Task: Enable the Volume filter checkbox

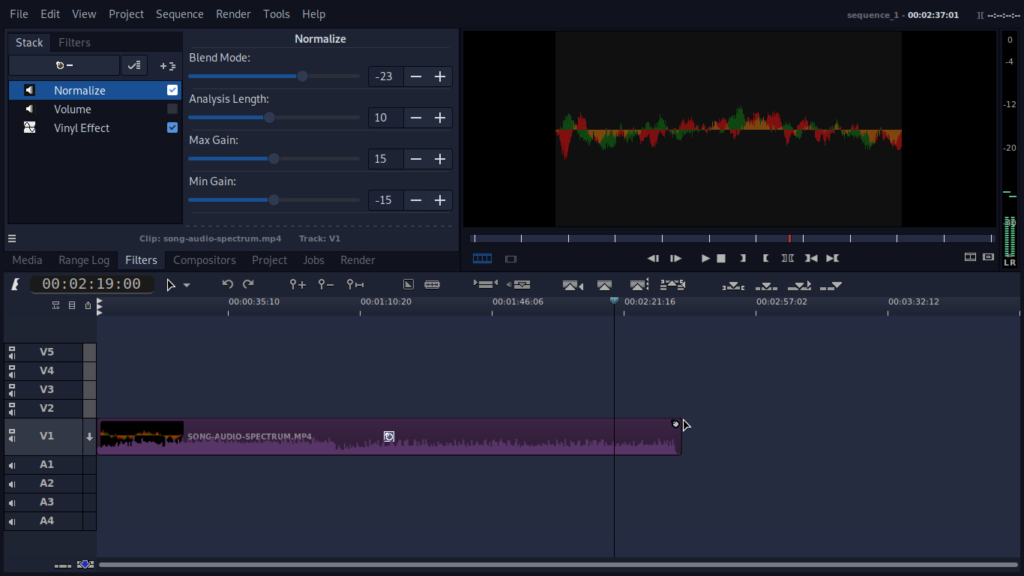Action: tap(172, 109)
